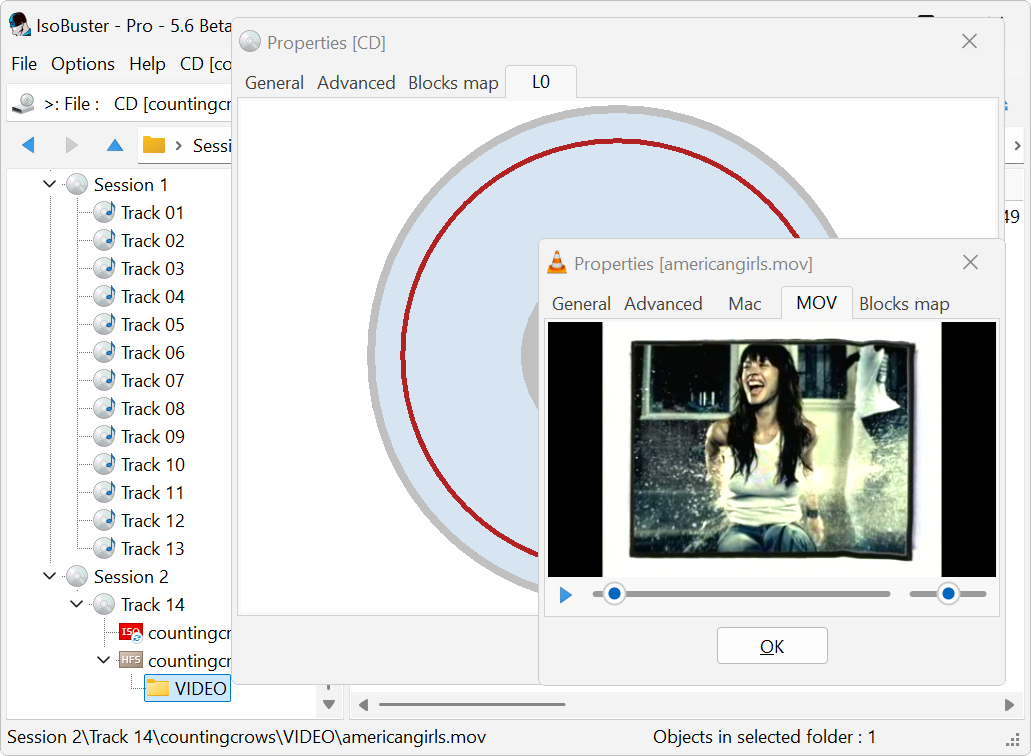This screenshot has height=756, width=1031.
Task: Play the americangirls.mov video preview
Action: pos(565,595)
